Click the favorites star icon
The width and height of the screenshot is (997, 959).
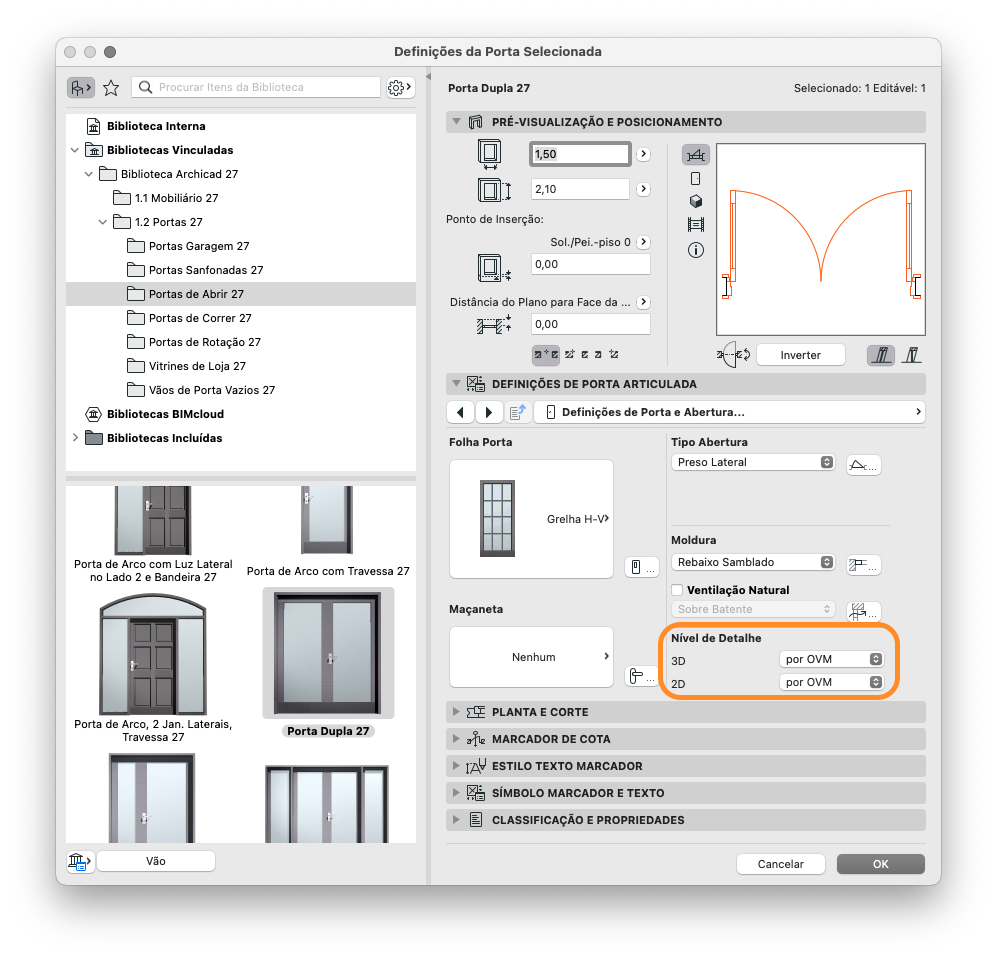(x=111, y=88)
